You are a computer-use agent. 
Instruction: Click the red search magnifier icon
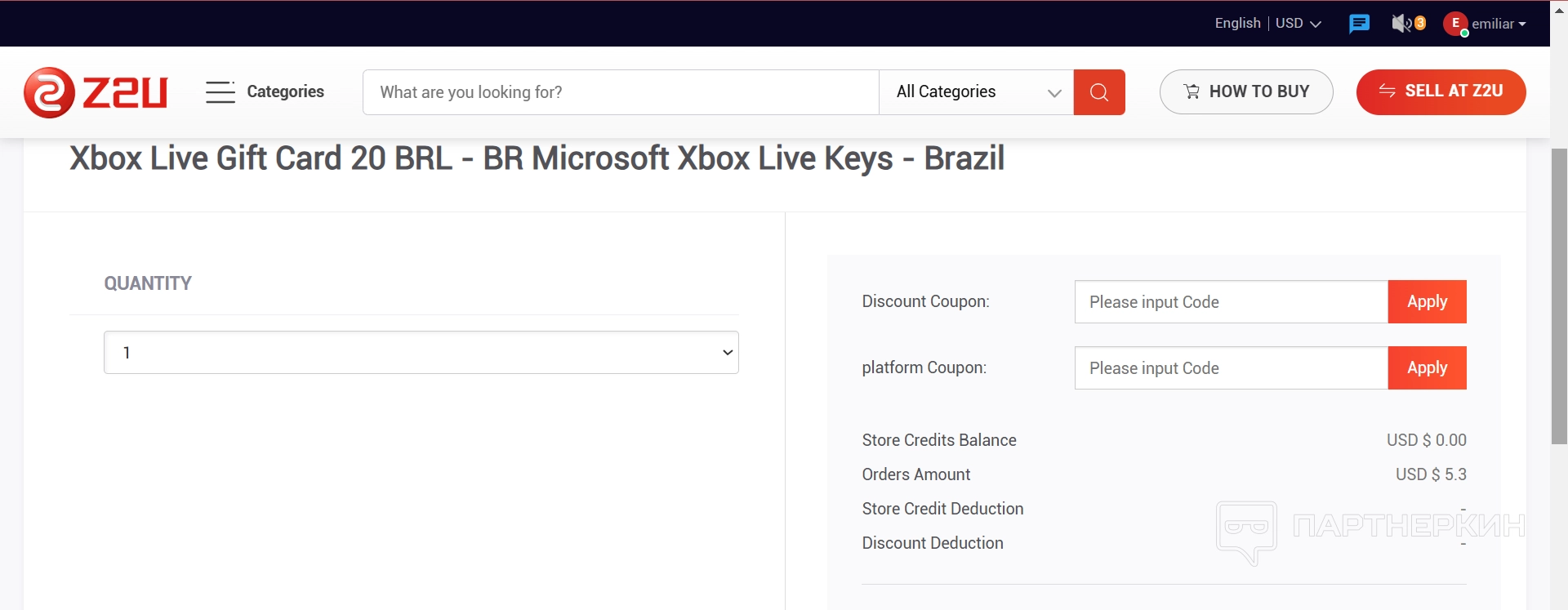point(1099,92)
